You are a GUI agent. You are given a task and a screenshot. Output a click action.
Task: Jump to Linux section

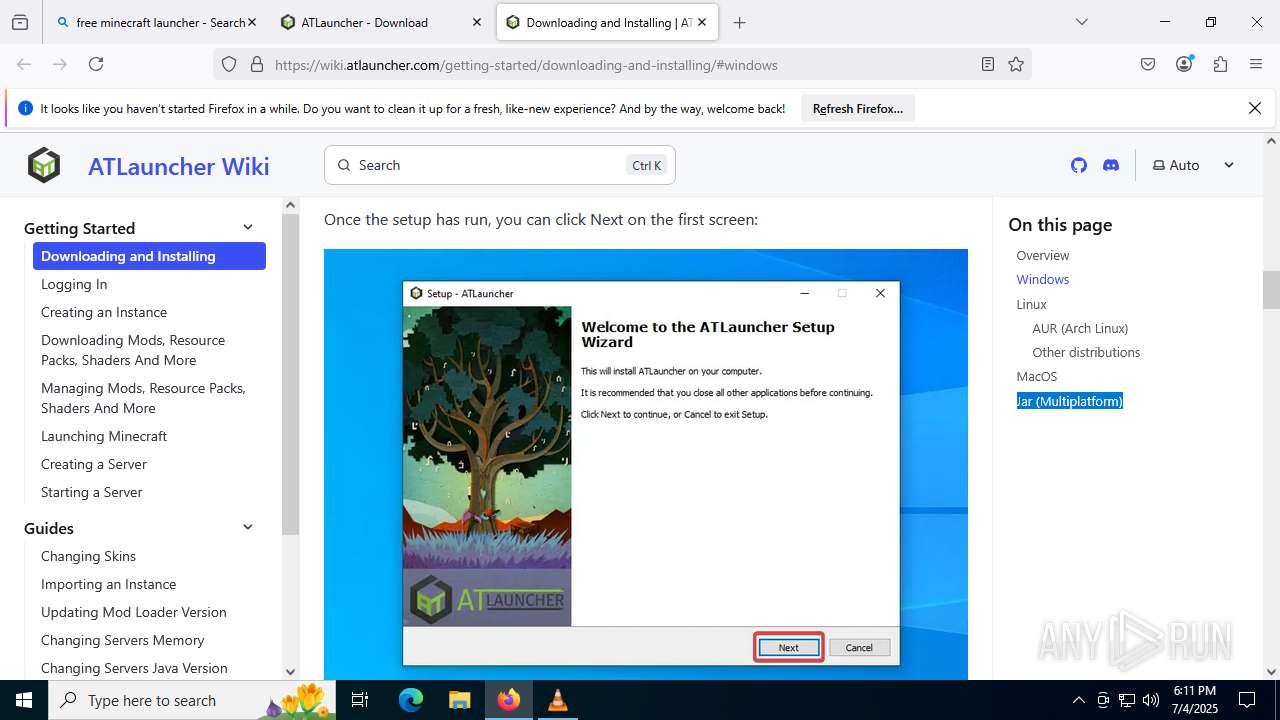1032,304
